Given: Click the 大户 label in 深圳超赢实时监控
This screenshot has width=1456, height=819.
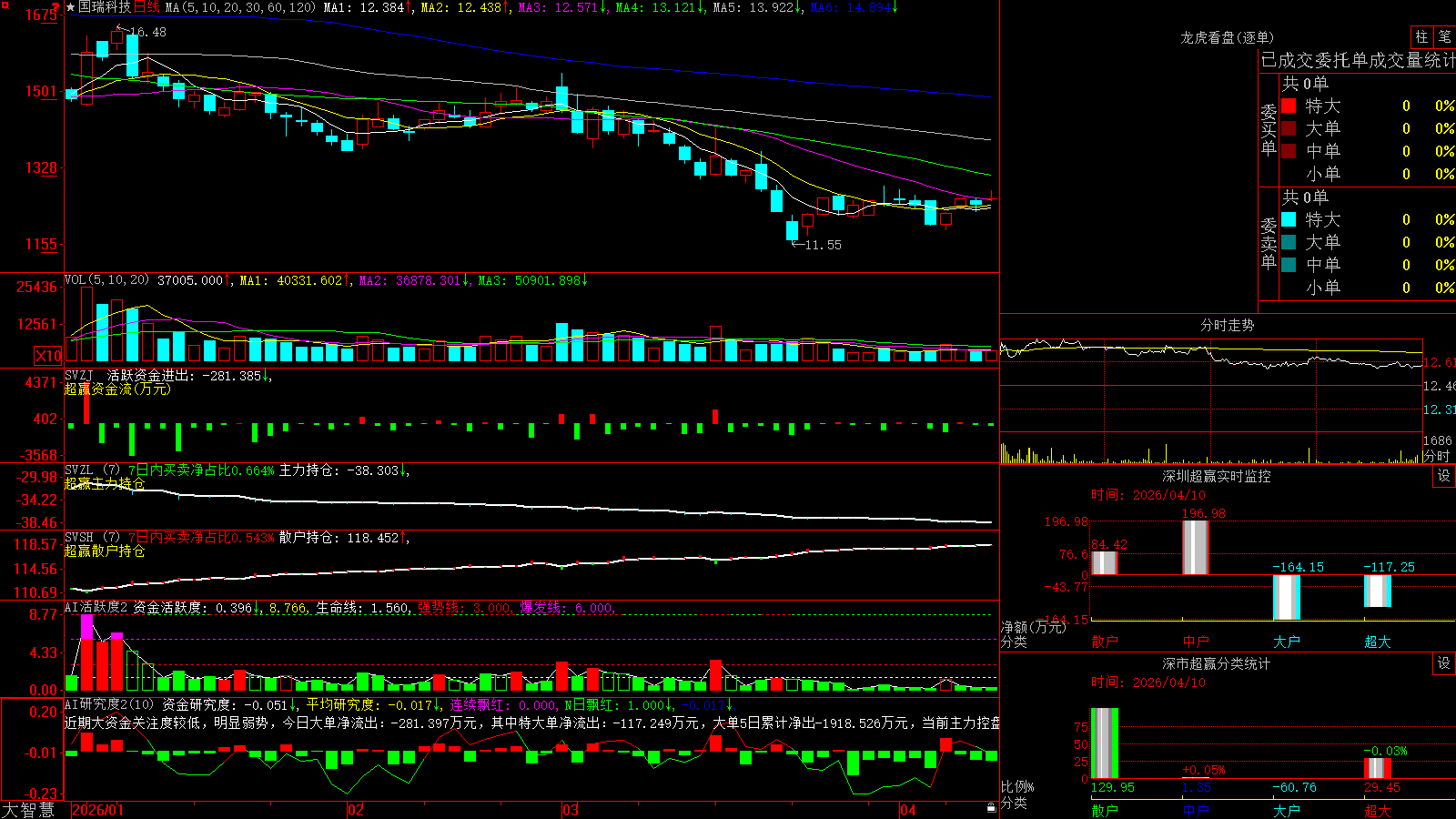Looking at the screenshot, I should coord(1287,642).
